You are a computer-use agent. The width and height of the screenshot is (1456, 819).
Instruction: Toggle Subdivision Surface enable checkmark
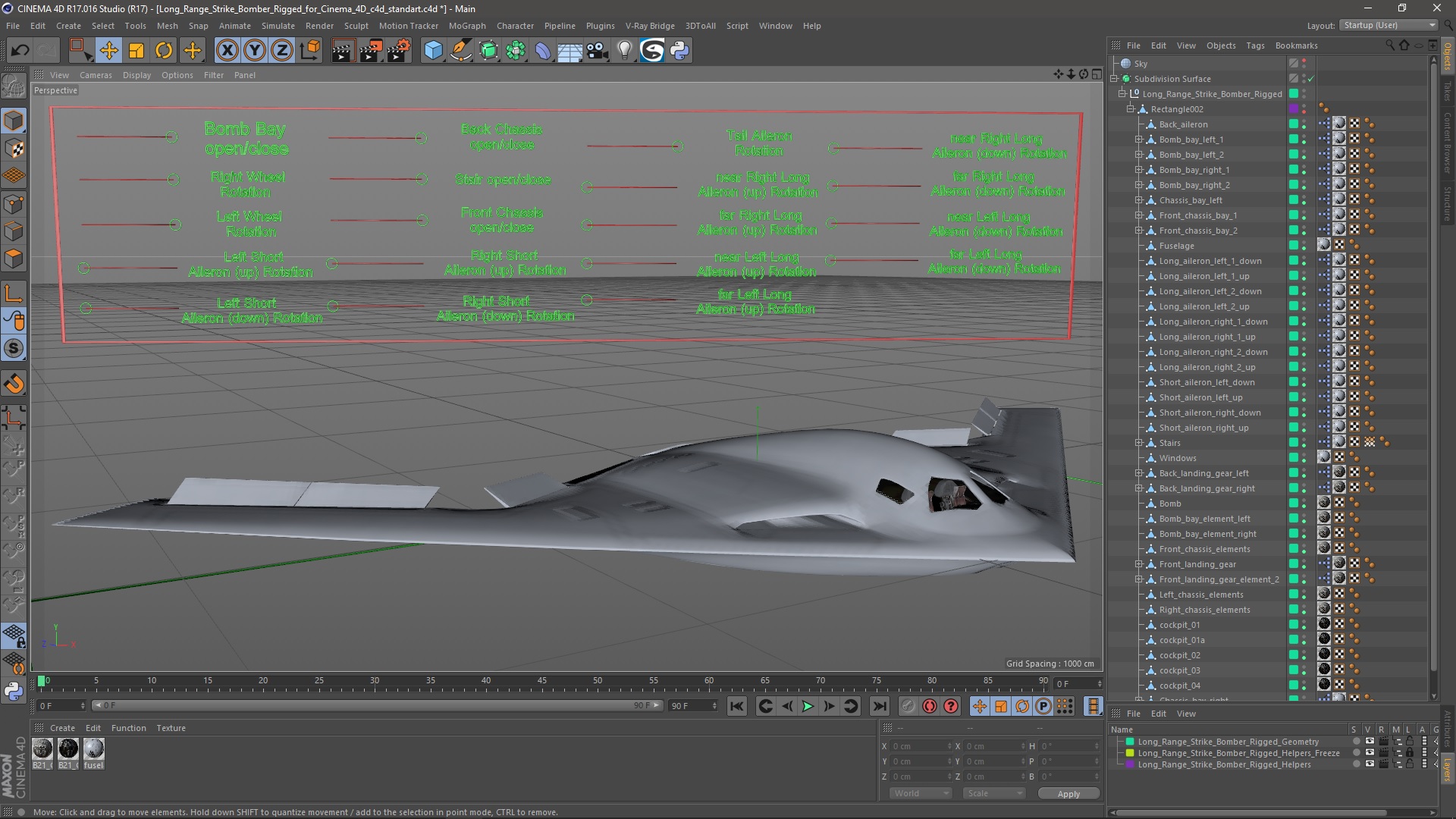point(1310,79)
